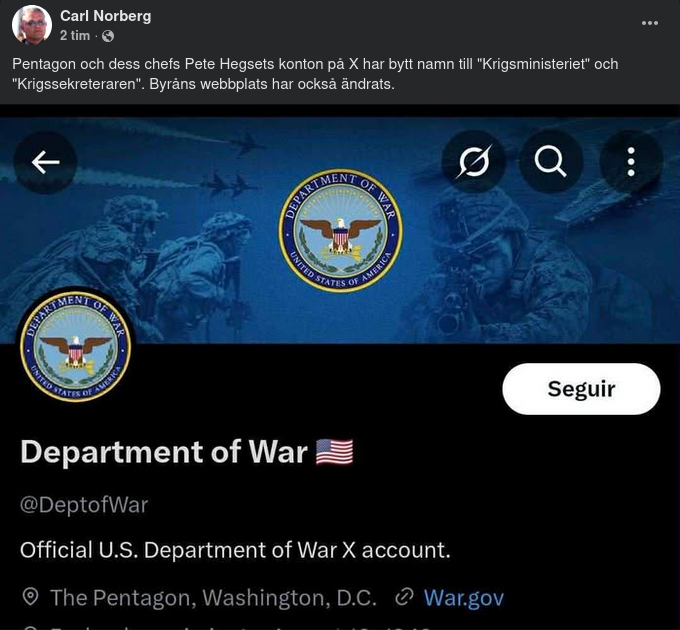The image size is (680, 630).
Task: Open the Carl Norberg author name link
Action: (105, 16)
